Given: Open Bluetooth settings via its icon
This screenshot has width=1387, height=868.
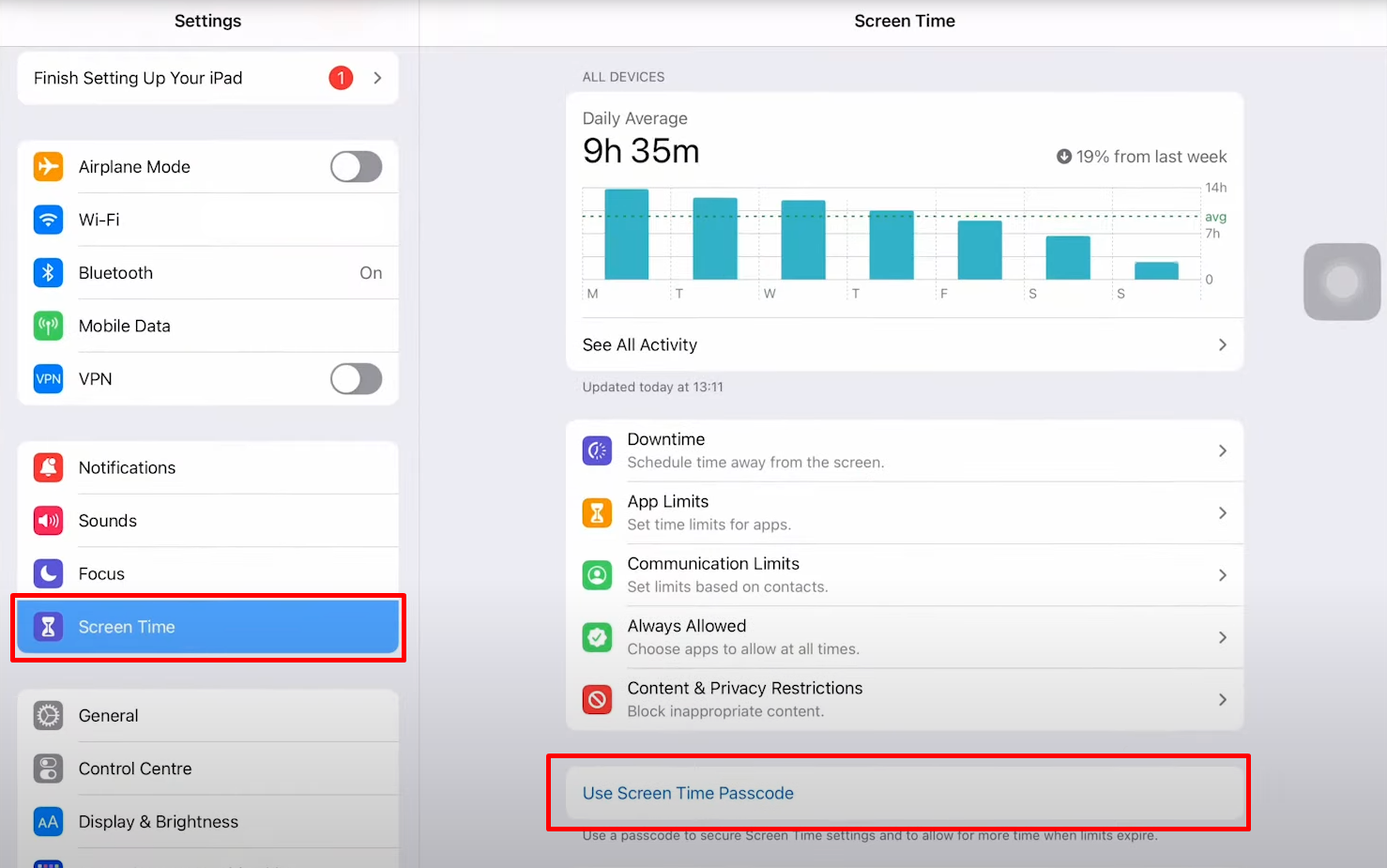Looking at the screenshot, I should (48, 273).
